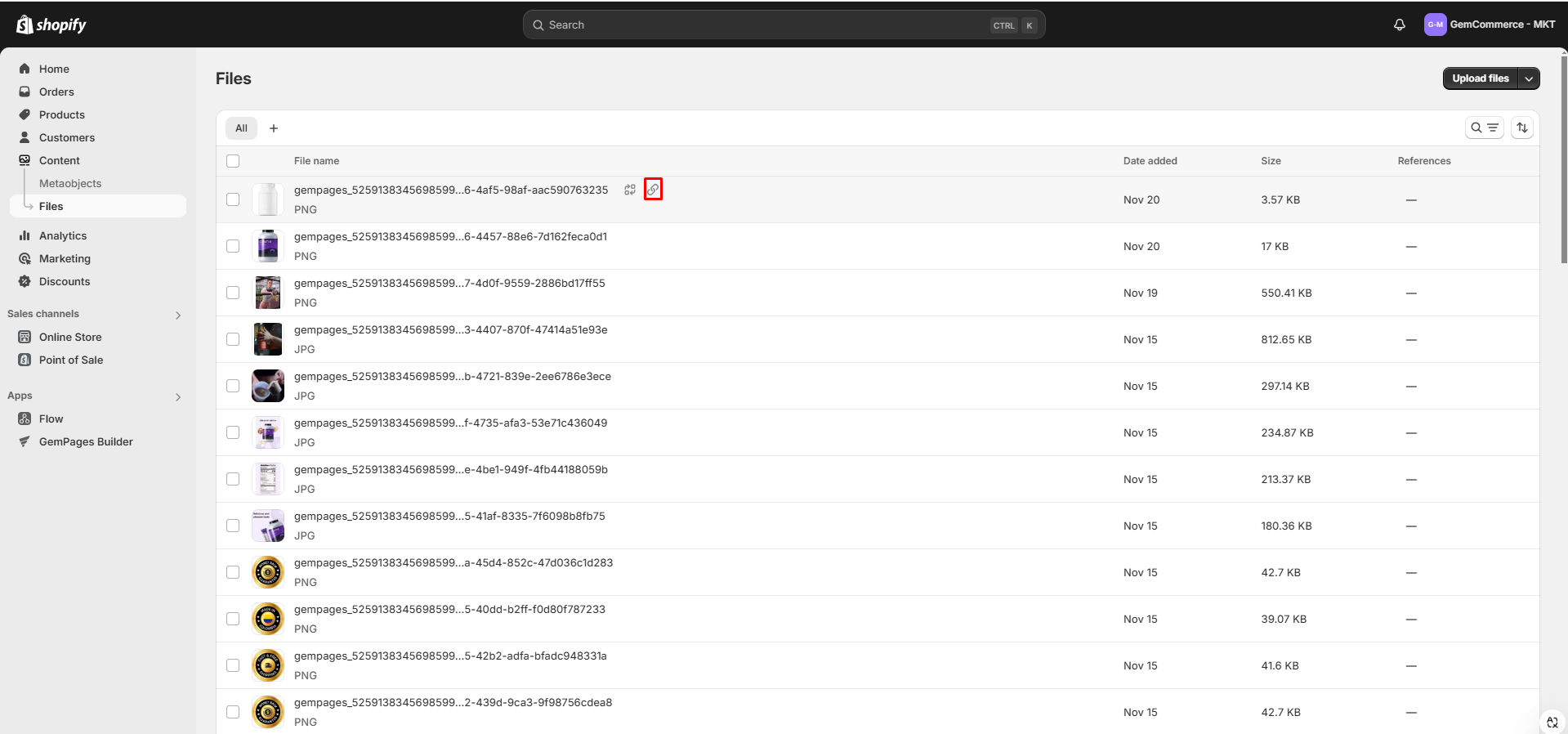Click the top Search field
This screenshot has width=1568, height=734.
(x=768, y=25)
